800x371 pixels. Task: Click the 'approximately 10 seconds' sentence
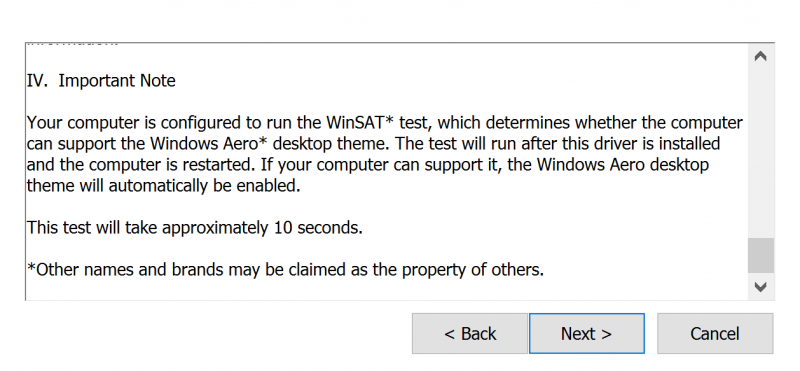194,228
